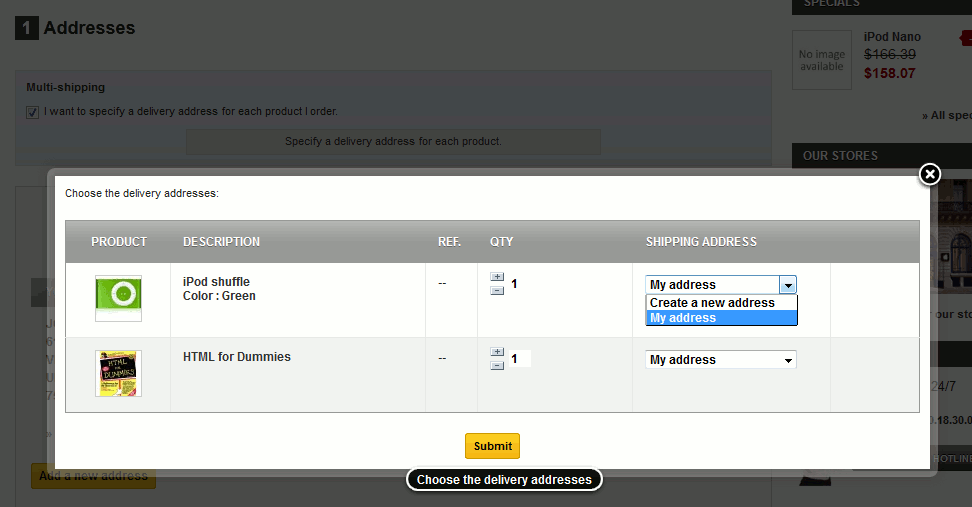
Task: Click the iPod shuffle description link
Action: (216, 282)
